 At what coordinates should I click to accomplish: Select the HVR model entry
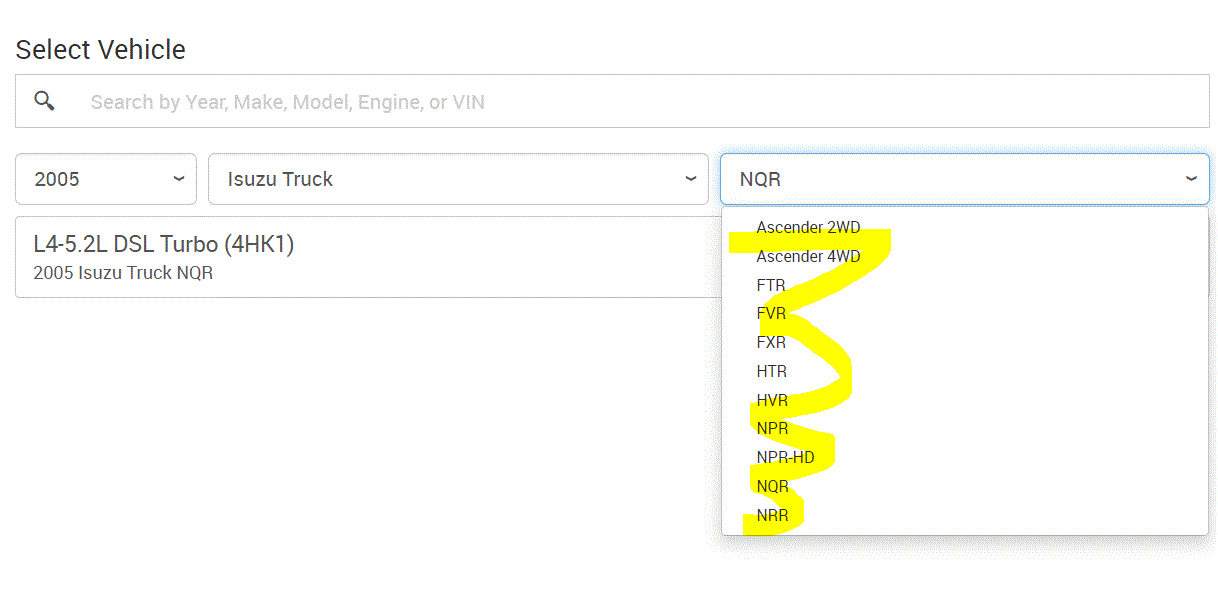(x=772, y=400)
